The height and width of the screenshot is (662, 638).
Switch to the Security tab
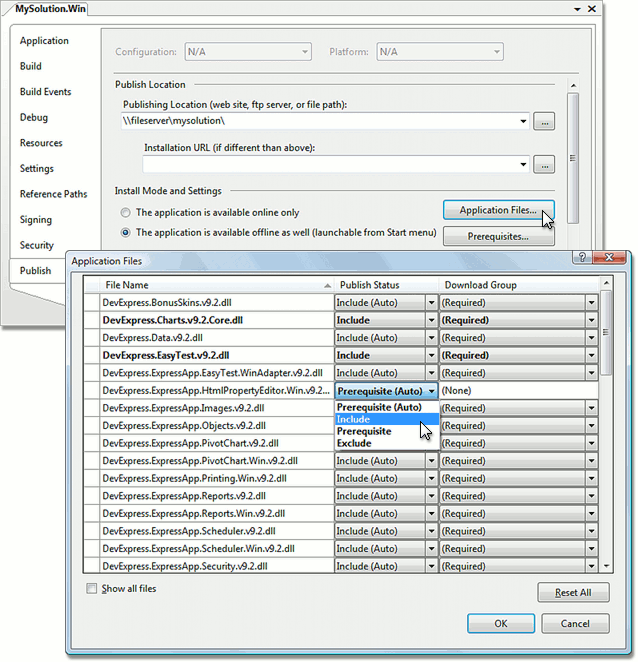(36, 245)
